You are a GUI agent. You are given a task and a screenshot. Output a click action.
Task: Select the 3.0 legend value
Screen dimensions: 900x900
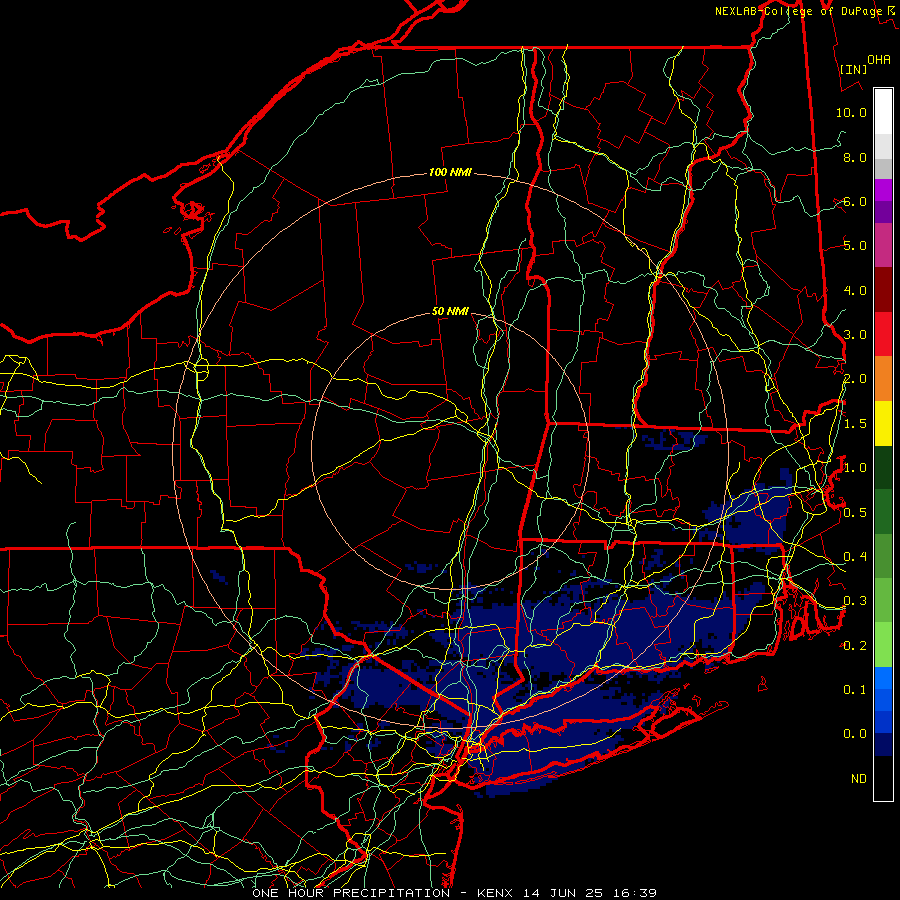click(855, 335)
